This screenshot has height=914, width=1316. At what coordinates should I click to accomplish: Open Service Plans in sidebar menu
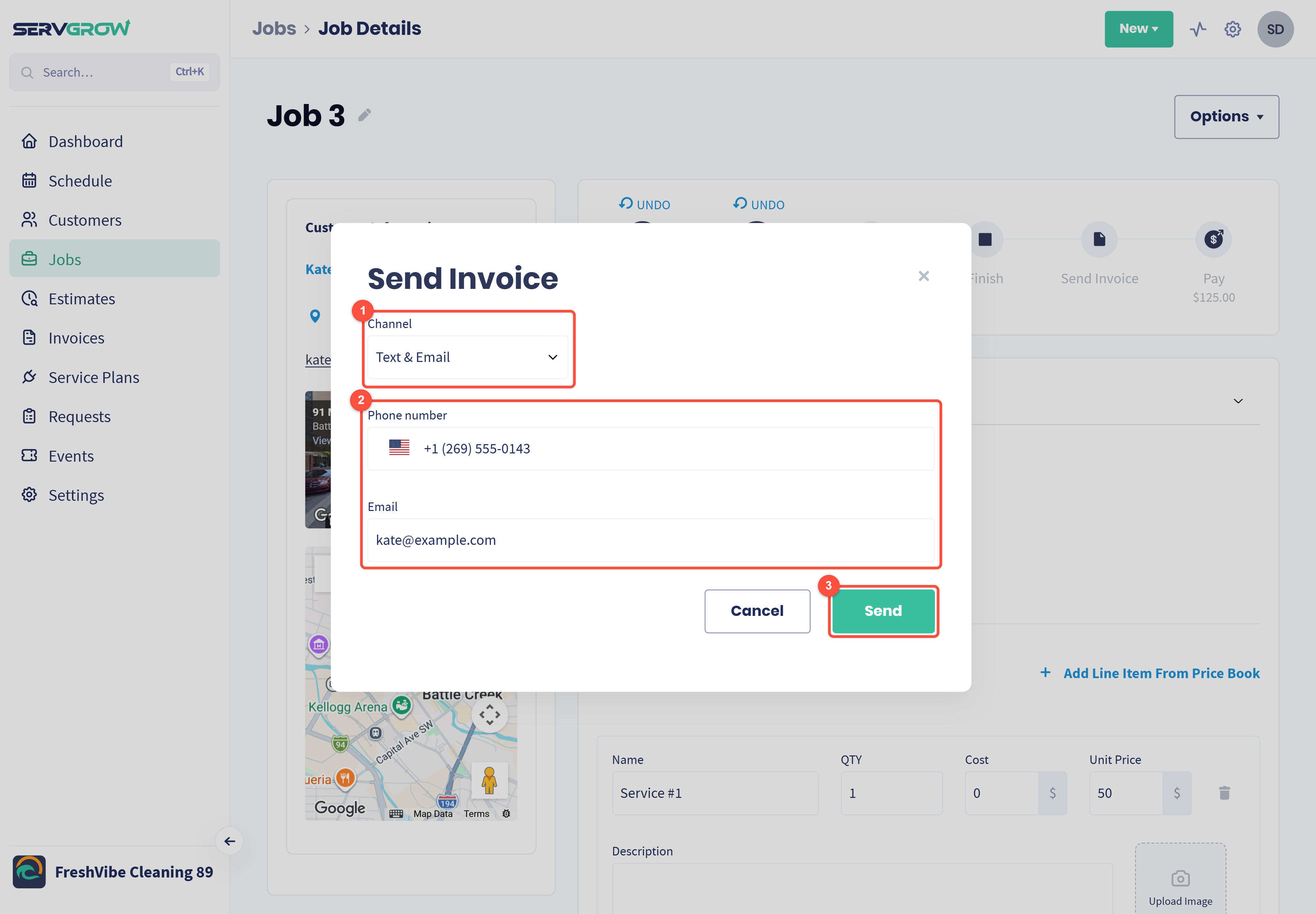tap(94, 377)
